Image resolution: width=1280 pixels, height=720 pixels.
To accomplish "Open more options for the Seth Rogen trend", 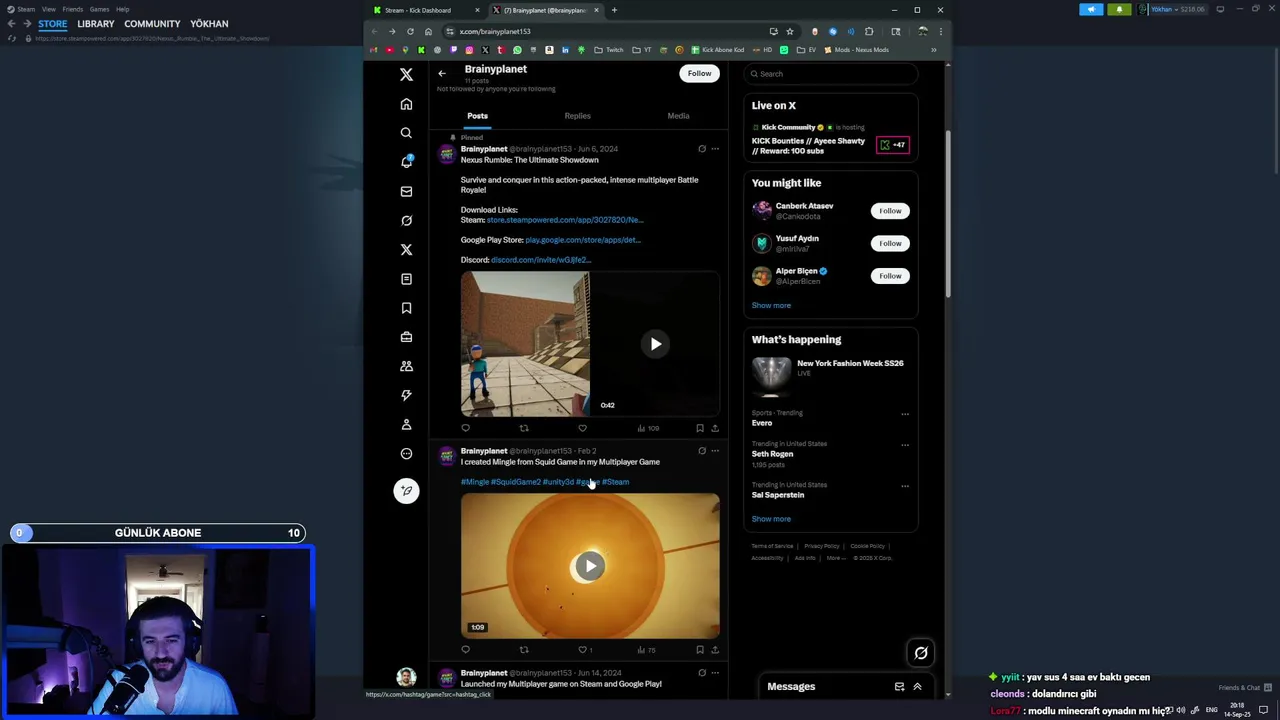I will (905, 445).
